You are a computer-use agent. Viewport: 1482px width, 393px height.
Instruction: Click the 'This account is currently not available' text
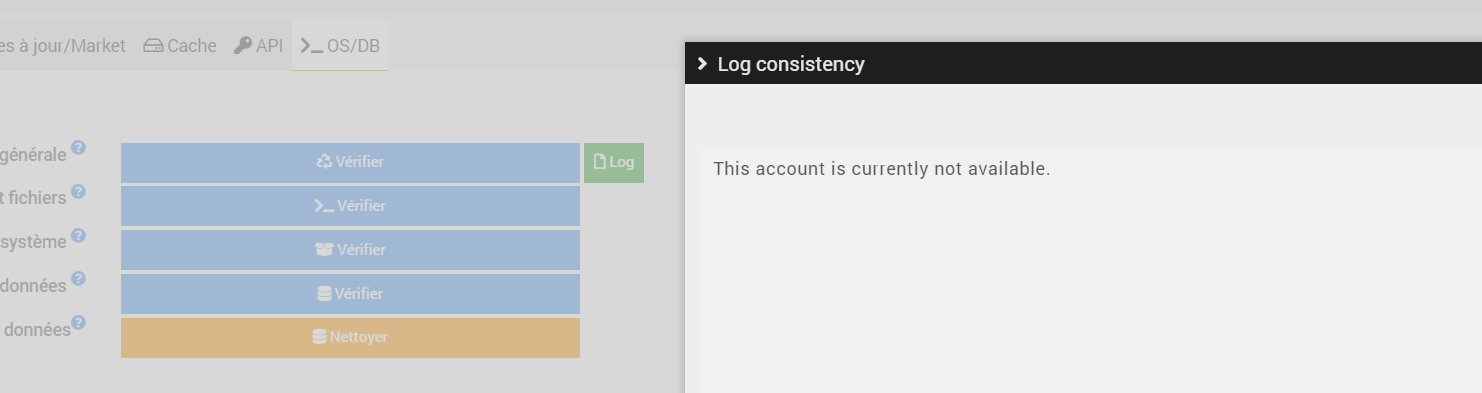pos(882,169)
